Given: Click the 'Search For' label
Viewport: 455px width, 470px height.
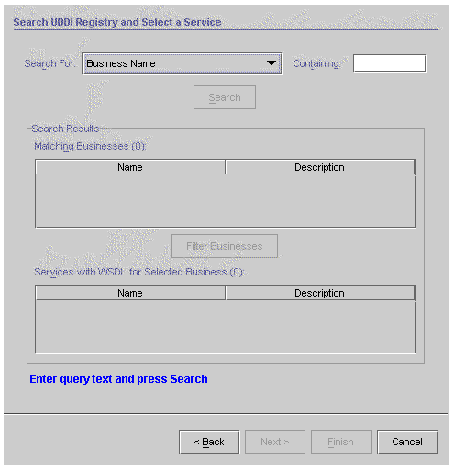Looking at the screenshot, I should click(x=50, y=63).
